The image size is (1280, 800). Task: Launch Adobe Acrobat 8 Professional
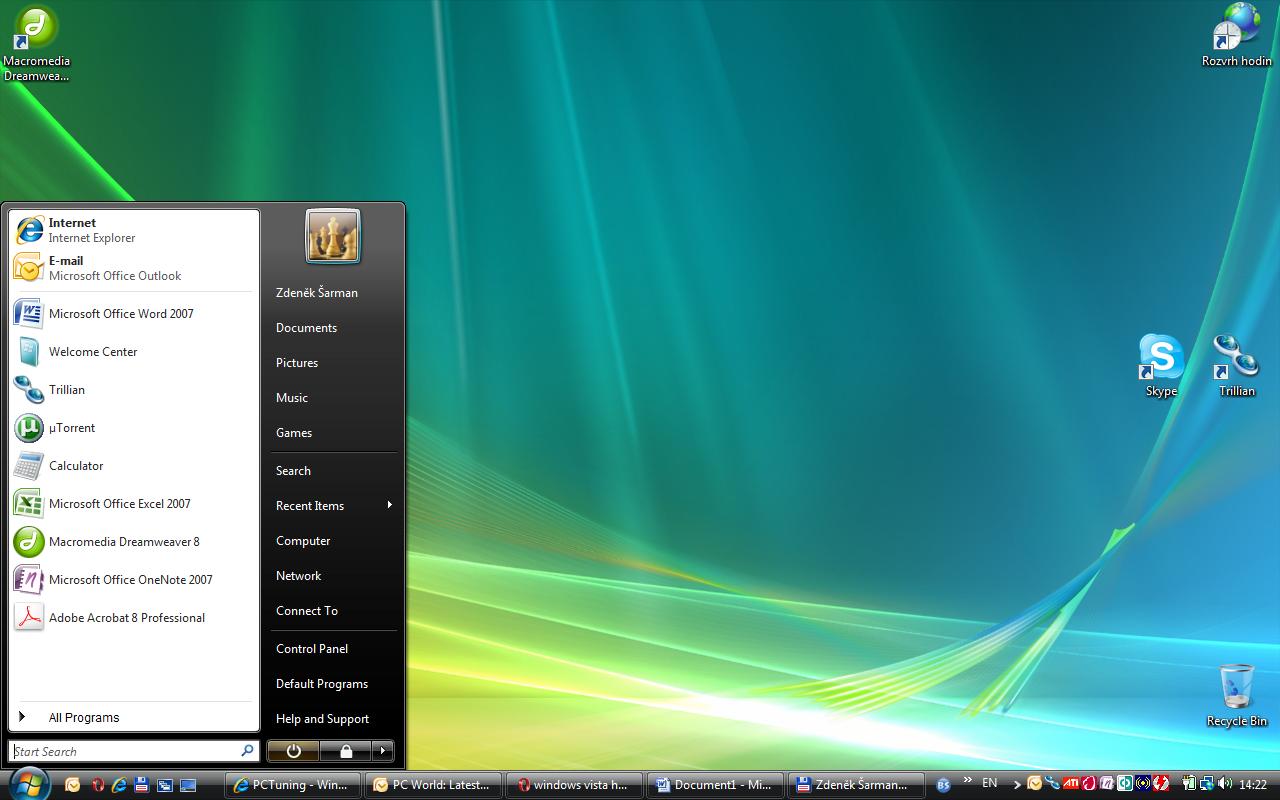134,618
